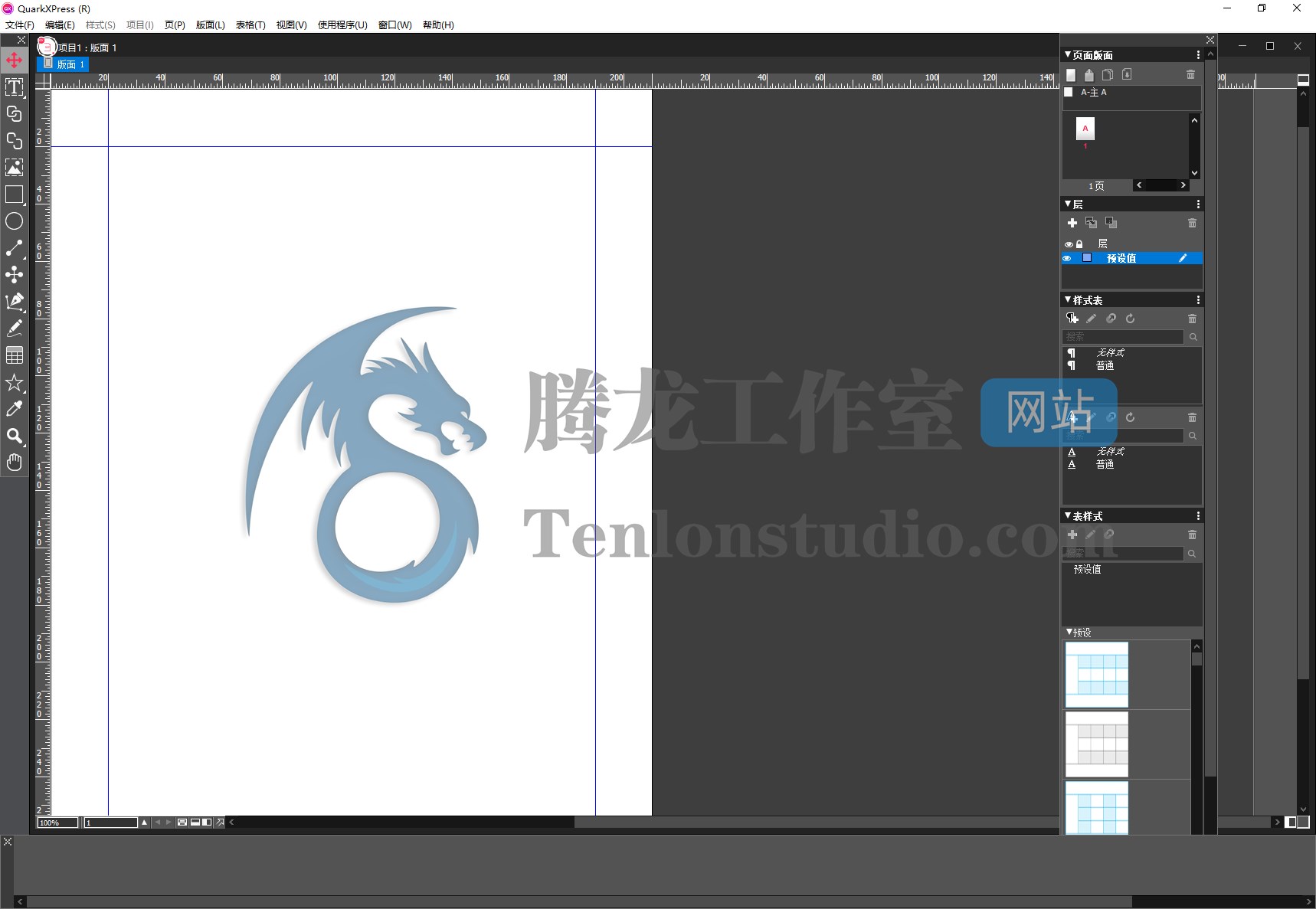Toggle split window horizontal view button
This screenshot has height=909, width=1316.
click(x=195, y=822)
